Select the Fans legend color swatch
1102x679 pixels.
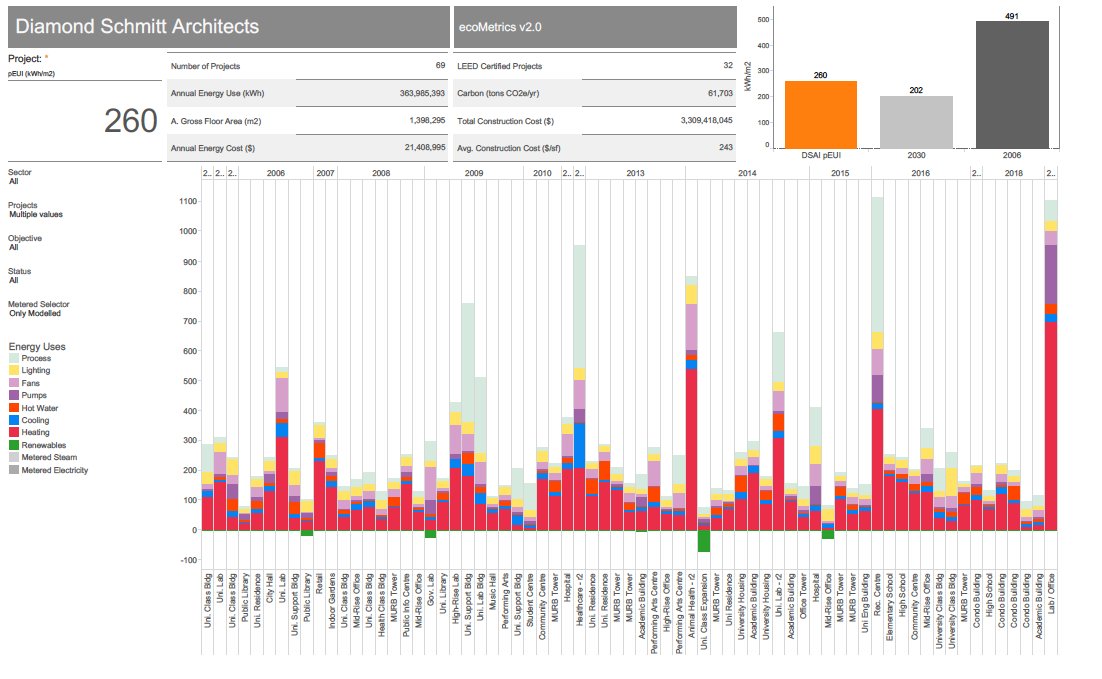pyautogui.click(x=13, y=383)
